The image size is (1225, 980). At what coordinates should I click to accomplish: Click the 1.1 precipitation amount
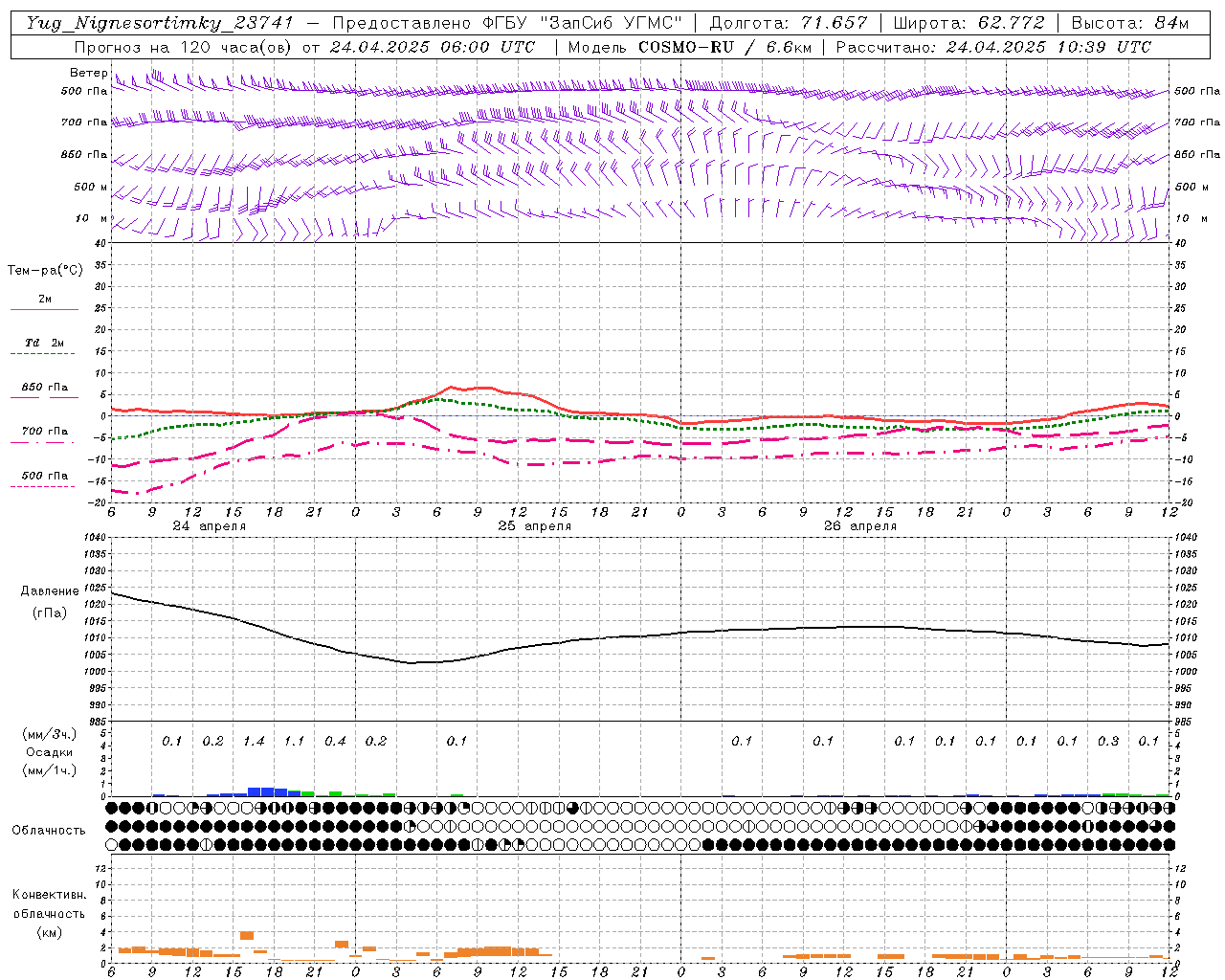click(x=294, y=742)
